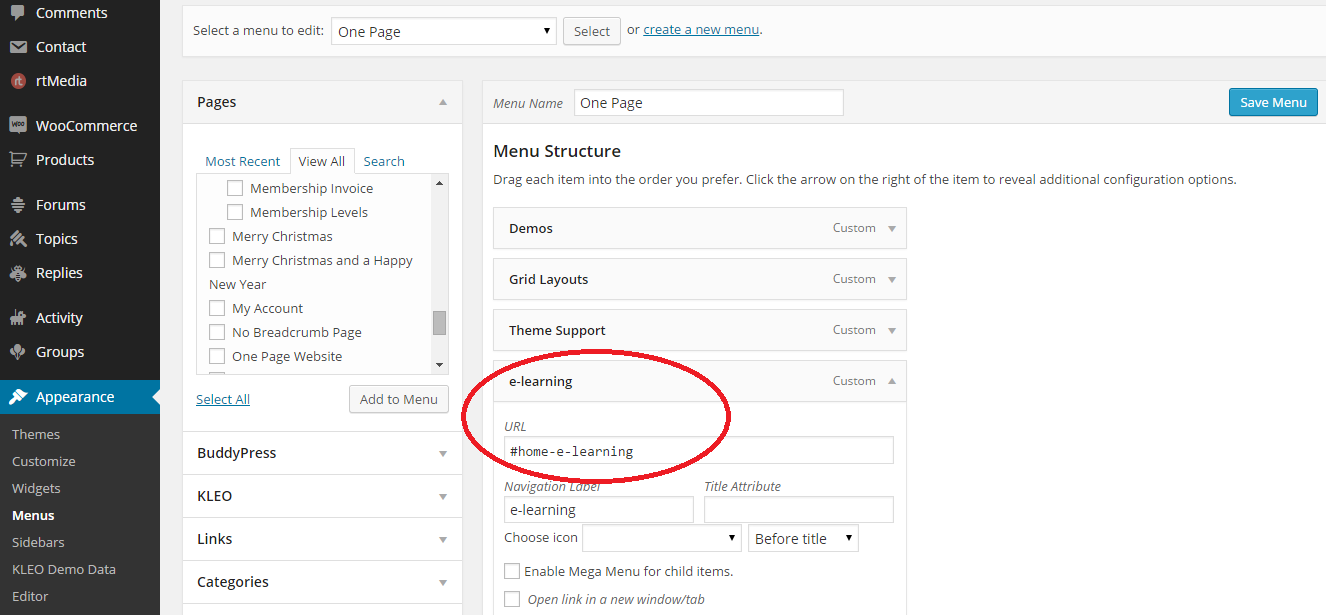Click the URL field with #home-e-learning
The image size is (1326, 615).
[x=698, y=451]
